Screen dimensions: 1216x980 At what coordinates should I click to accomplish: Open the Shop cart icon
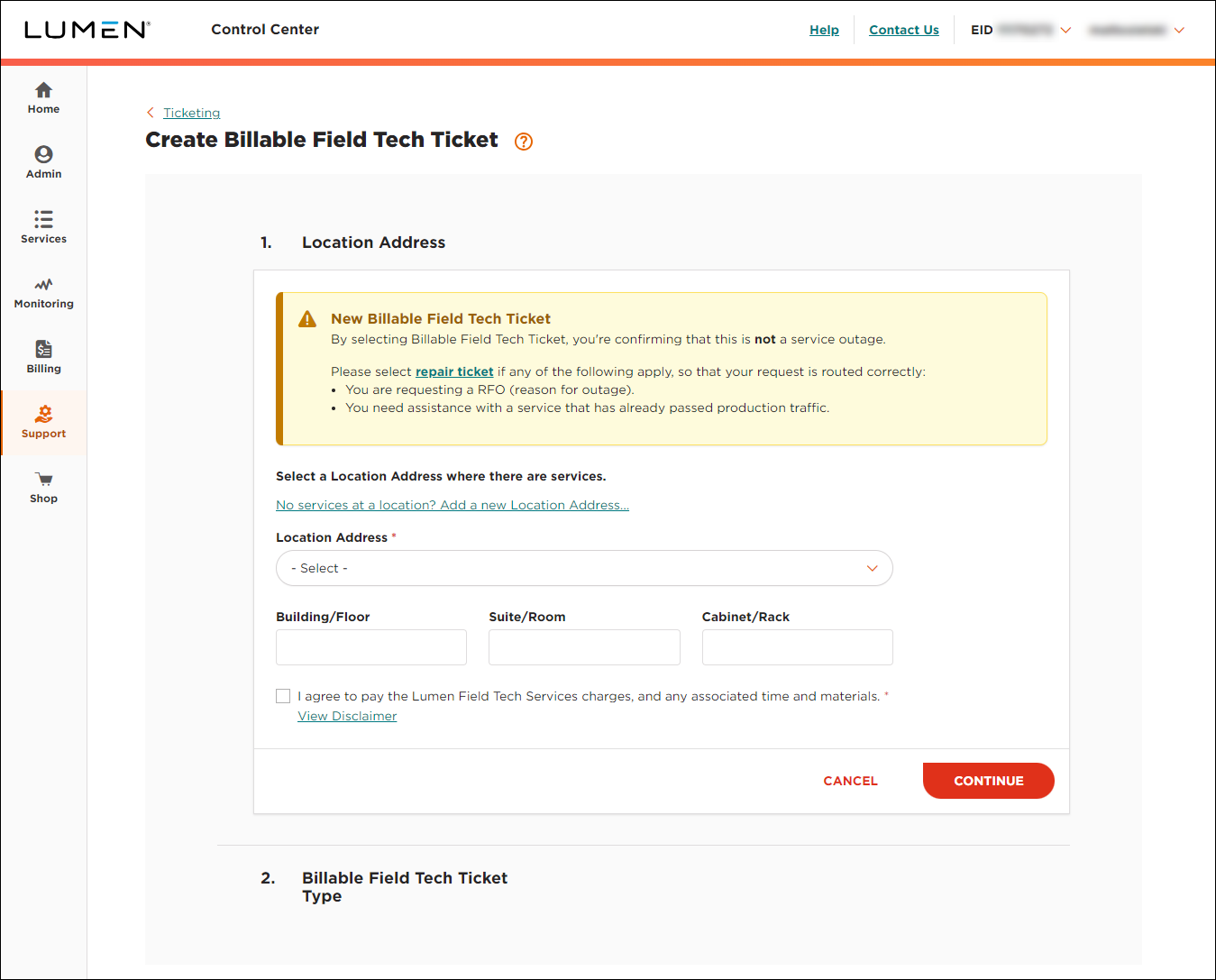coord(43,479)
